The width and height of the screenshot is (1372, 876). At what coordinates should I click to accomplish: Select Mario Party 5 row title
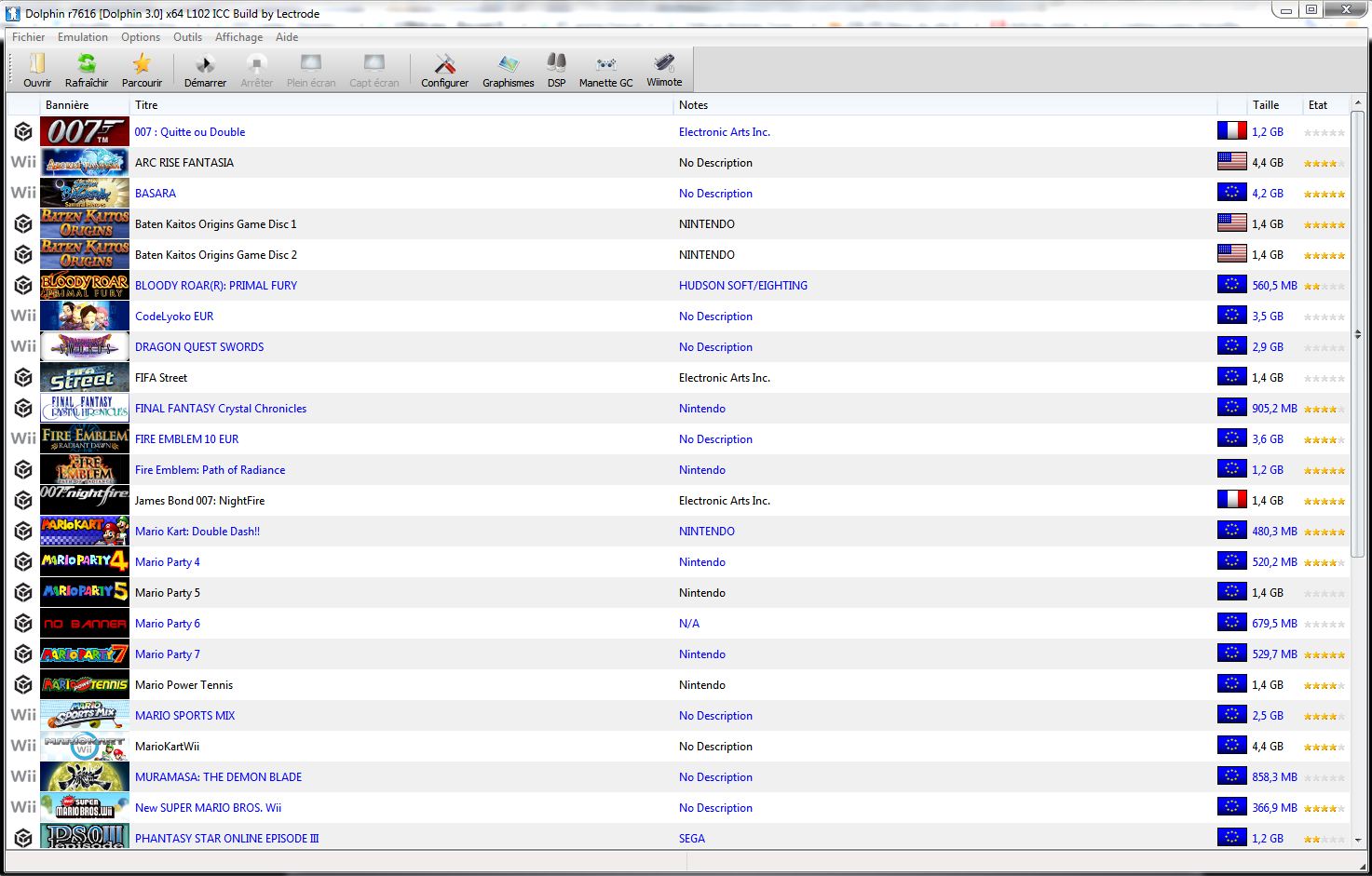pyautogui.click(x=168, y=593)
